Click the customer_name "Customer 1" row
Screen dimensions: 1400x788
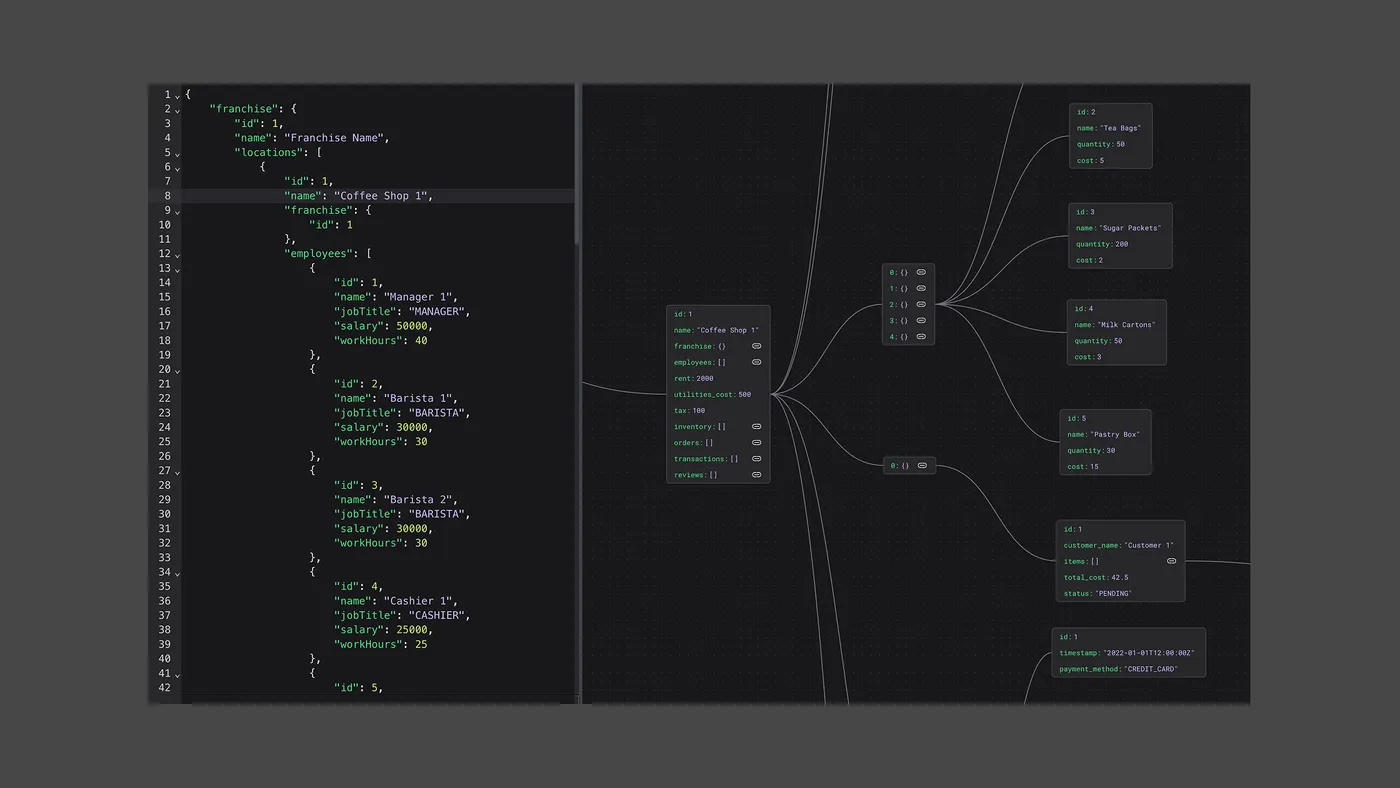click(x=1118, y=545)
